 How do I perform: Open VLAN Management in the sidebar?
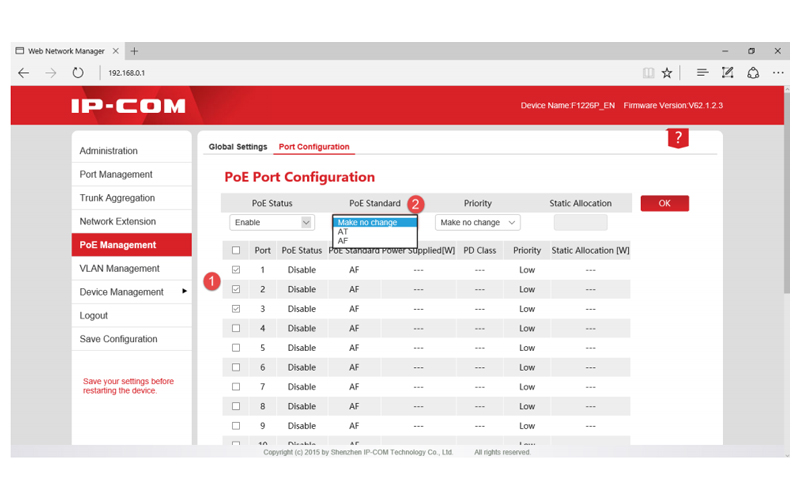coord(132,268)
